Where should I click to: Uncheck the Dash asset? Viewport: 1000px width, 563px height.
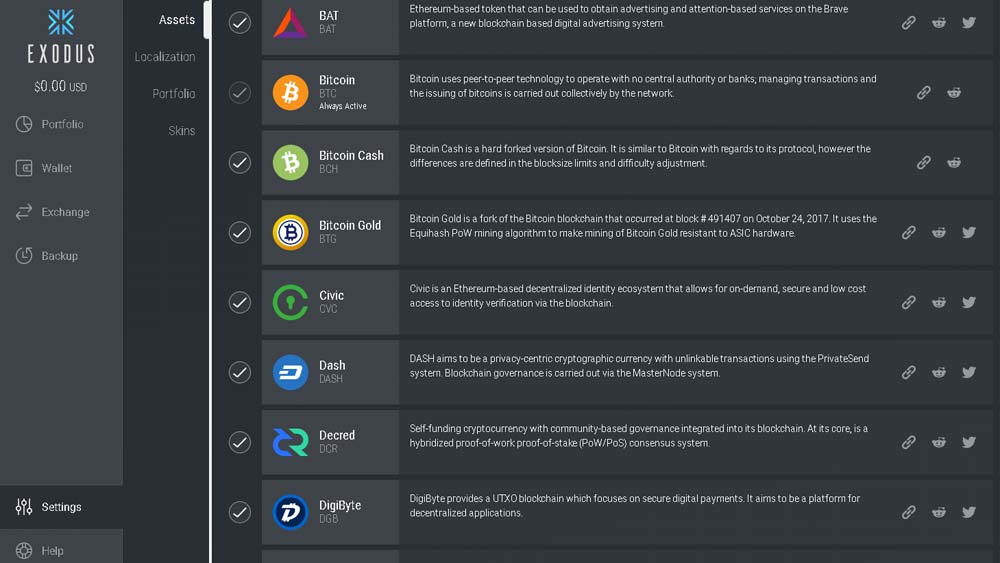point(240,372)
